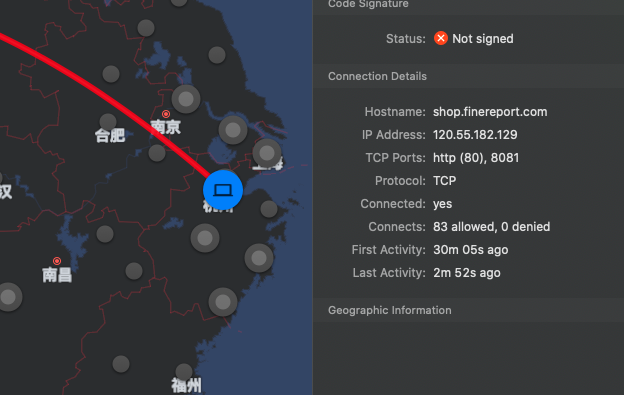Viewport: 624px width, 395px height.
Task: Click the gray marker directly above 福州 label
Action: (x=184, y=372)
